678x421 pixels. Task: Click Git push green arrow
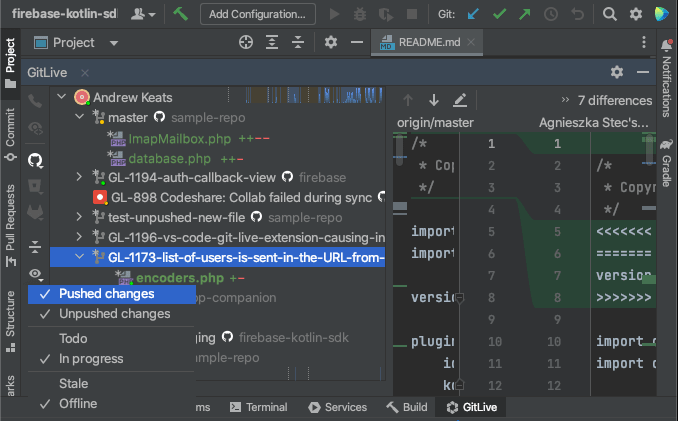(x=525, y=14)
